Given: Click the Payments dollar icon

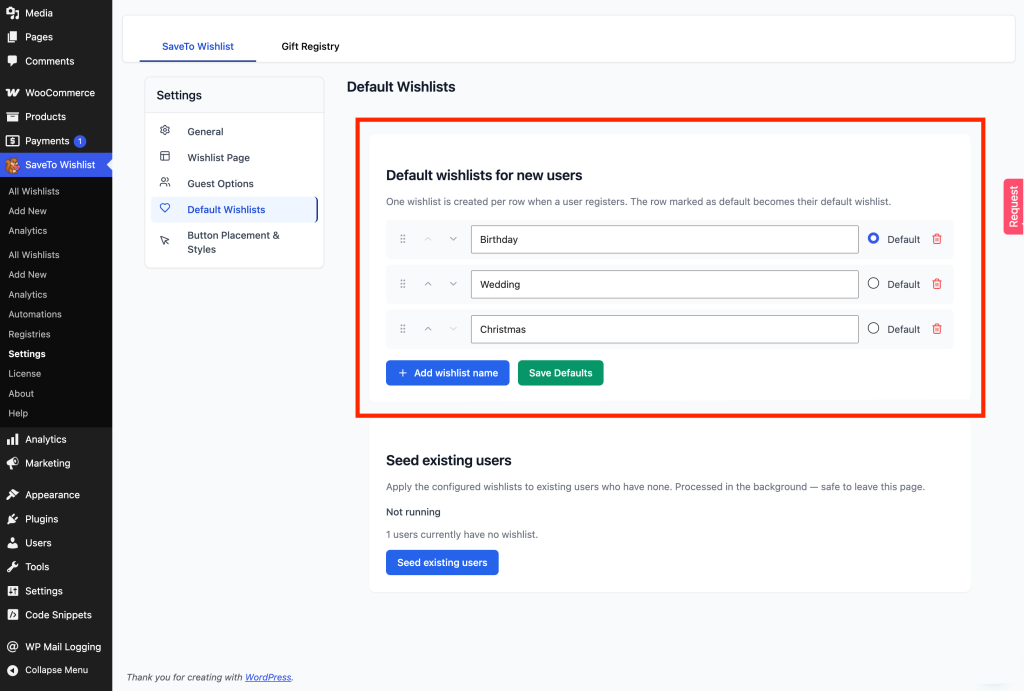Looking at the screenshot, I should click(x=12, y=141).
